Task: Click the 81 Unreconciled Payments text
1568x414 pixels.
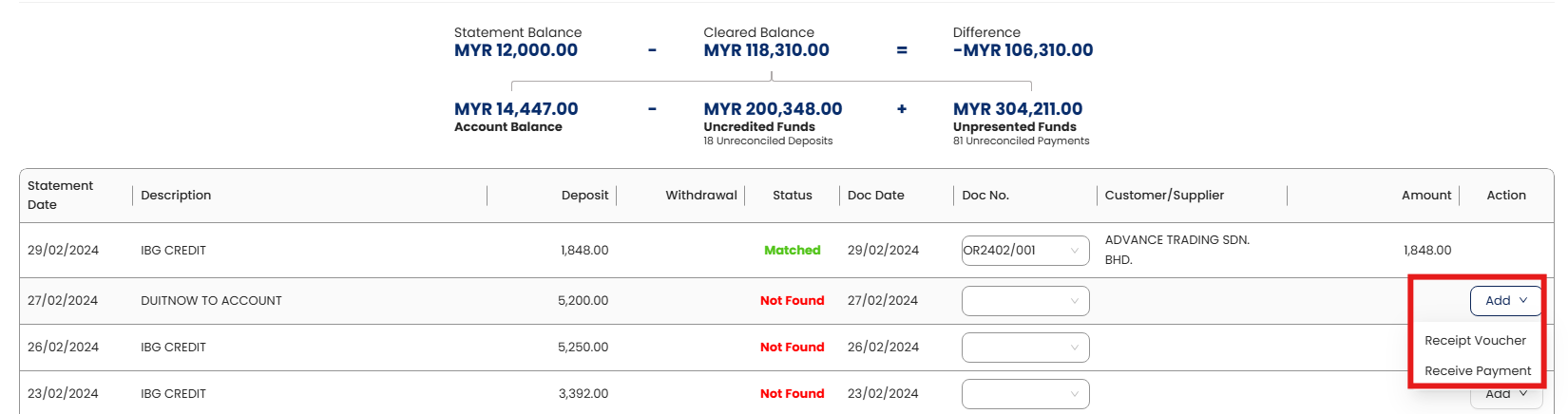Action: 1021,141
